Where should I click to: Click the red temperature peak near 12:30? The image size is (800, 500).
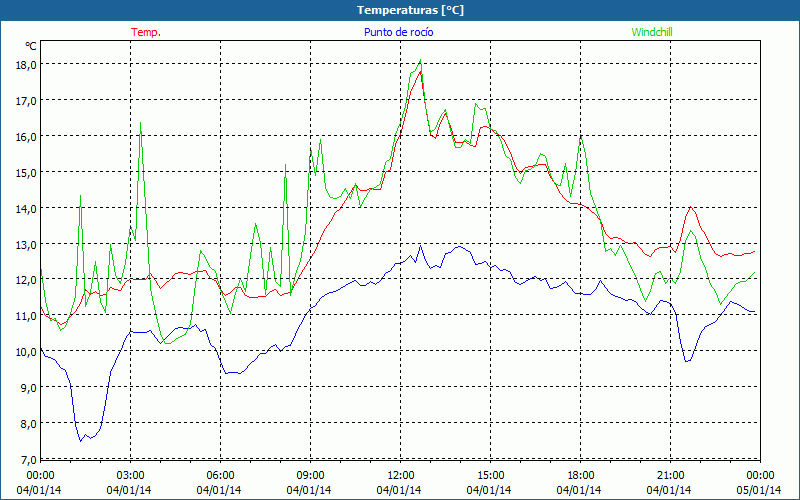coord(420,72)
